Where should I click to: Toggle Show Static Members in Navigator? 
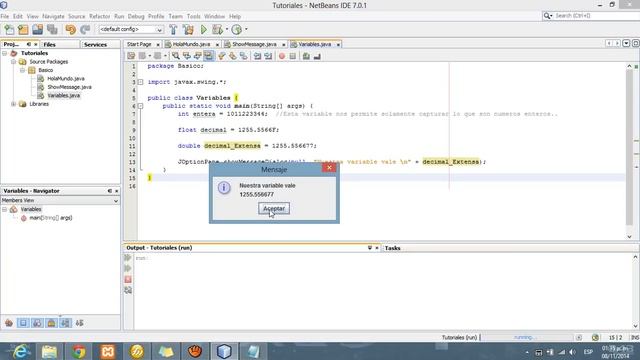(37, 323)
